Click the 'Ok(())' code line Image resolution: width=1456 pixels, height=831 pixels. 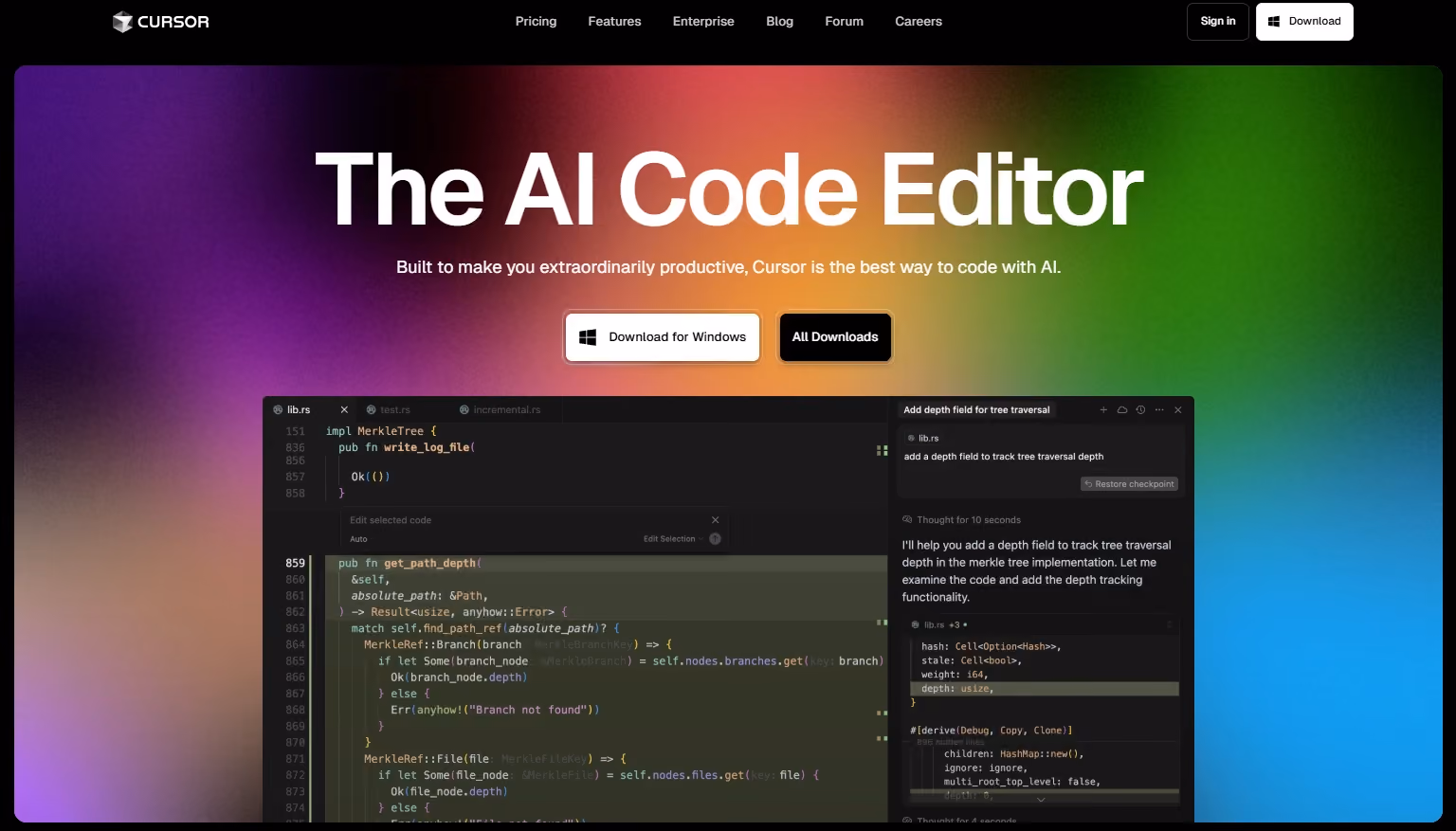point(371,477)
